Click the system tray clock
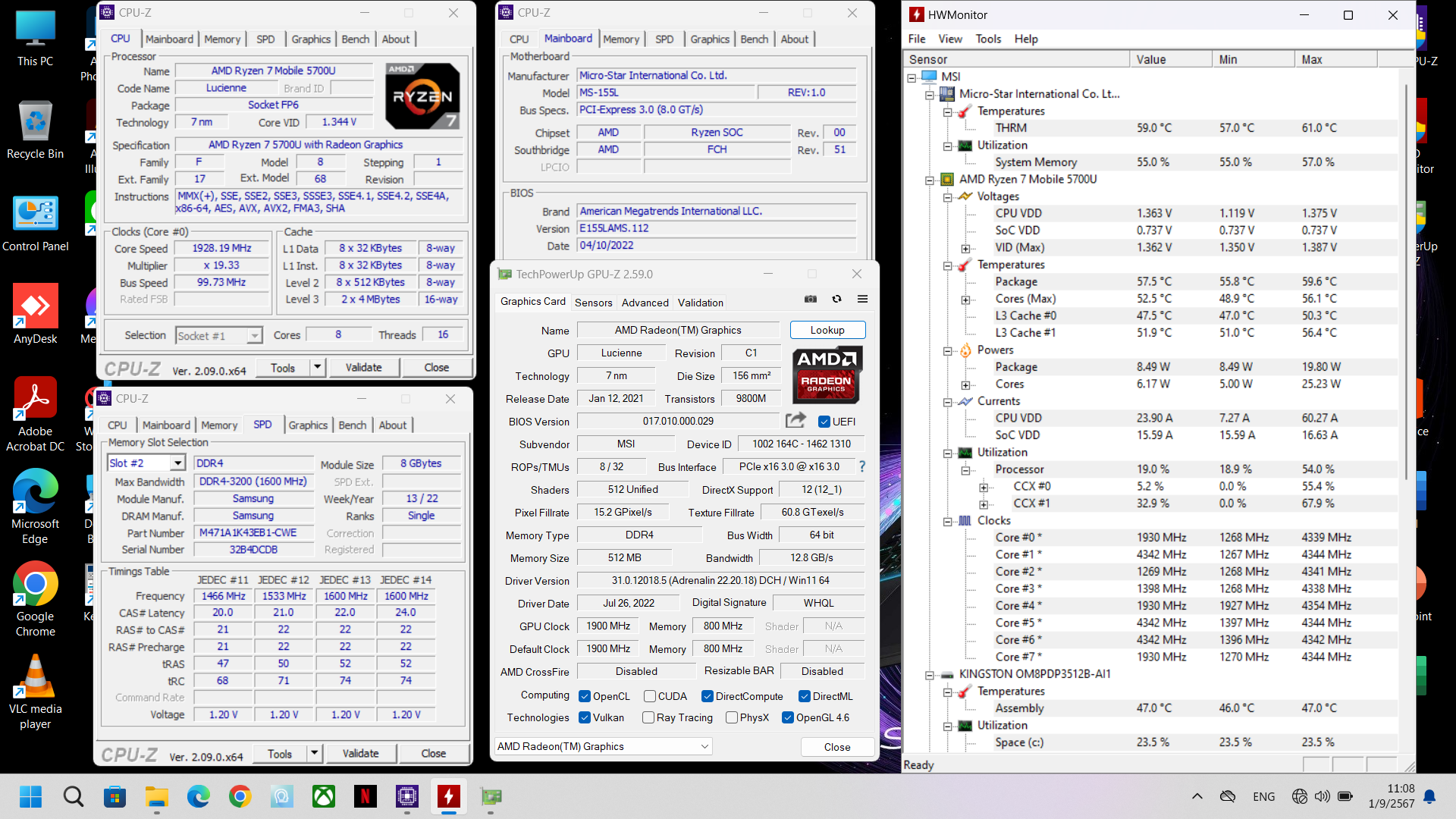 click(1392, 796)
